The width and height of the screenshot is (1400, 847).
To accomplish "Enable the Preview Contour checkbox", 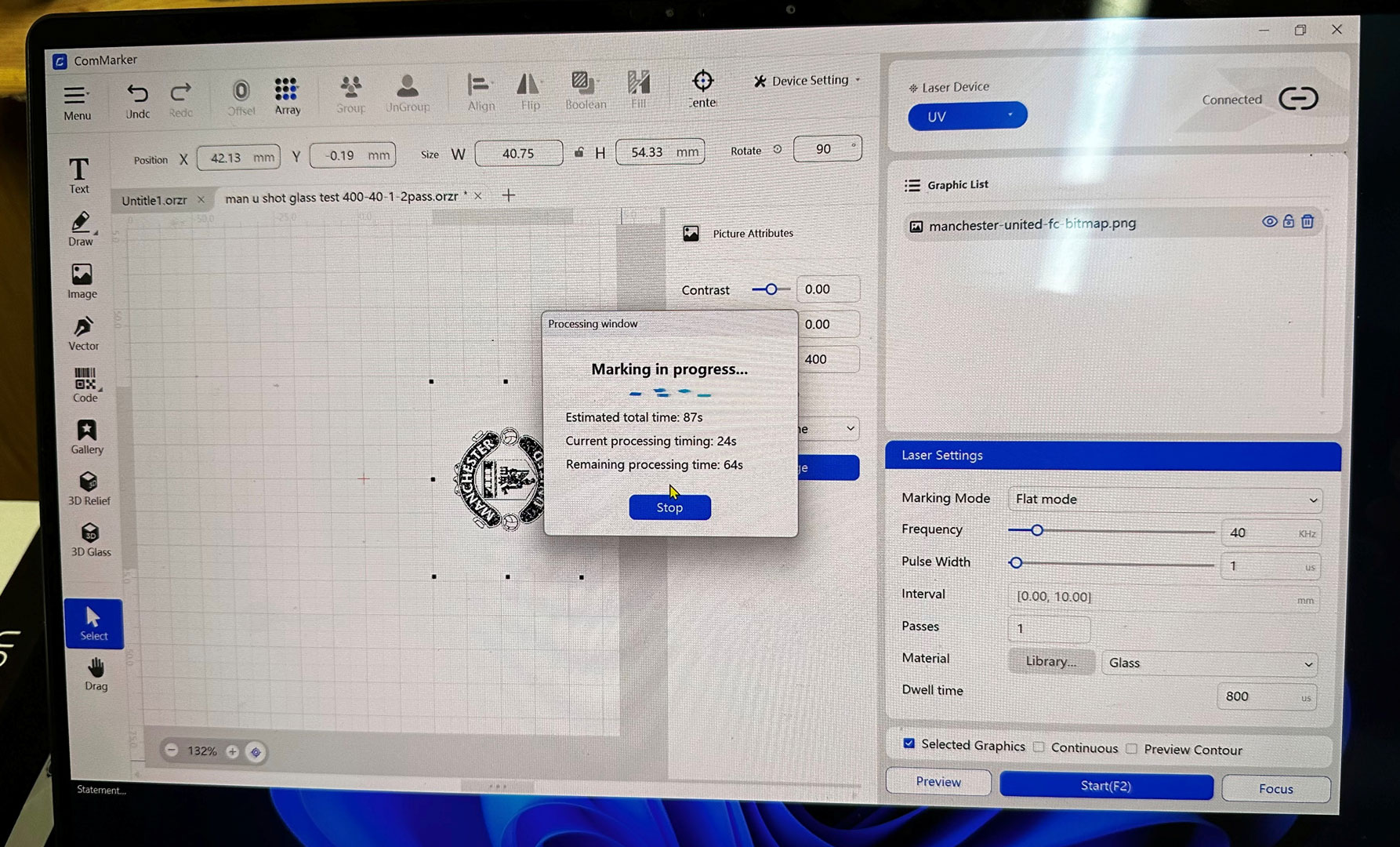I will coord(1131,749).
